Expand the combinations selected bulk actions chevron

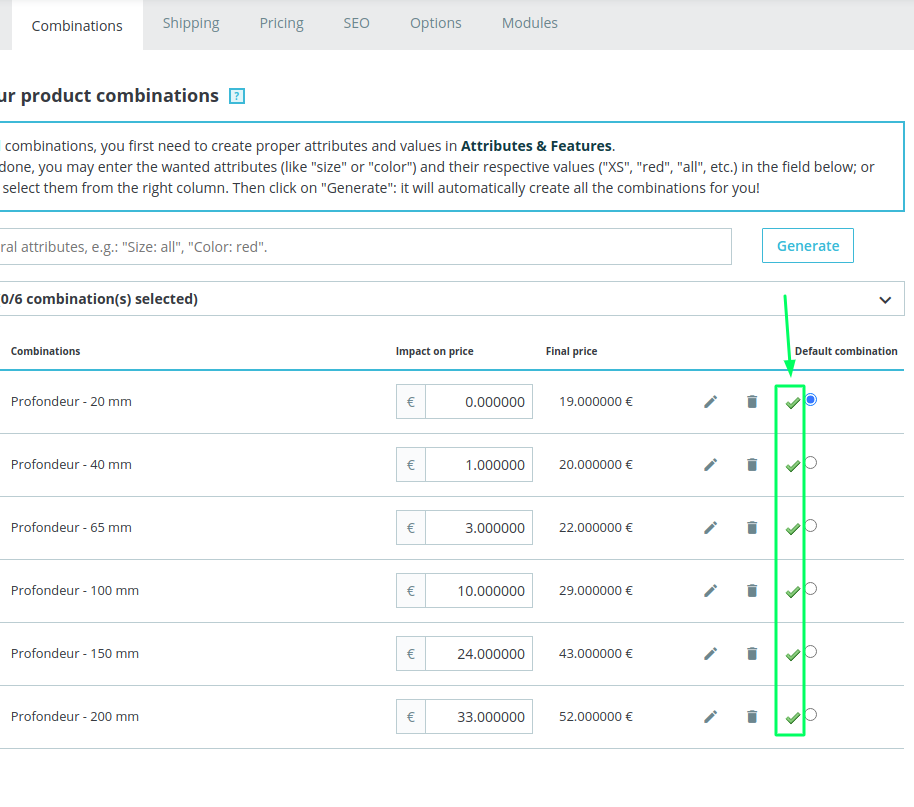[885, 299]
